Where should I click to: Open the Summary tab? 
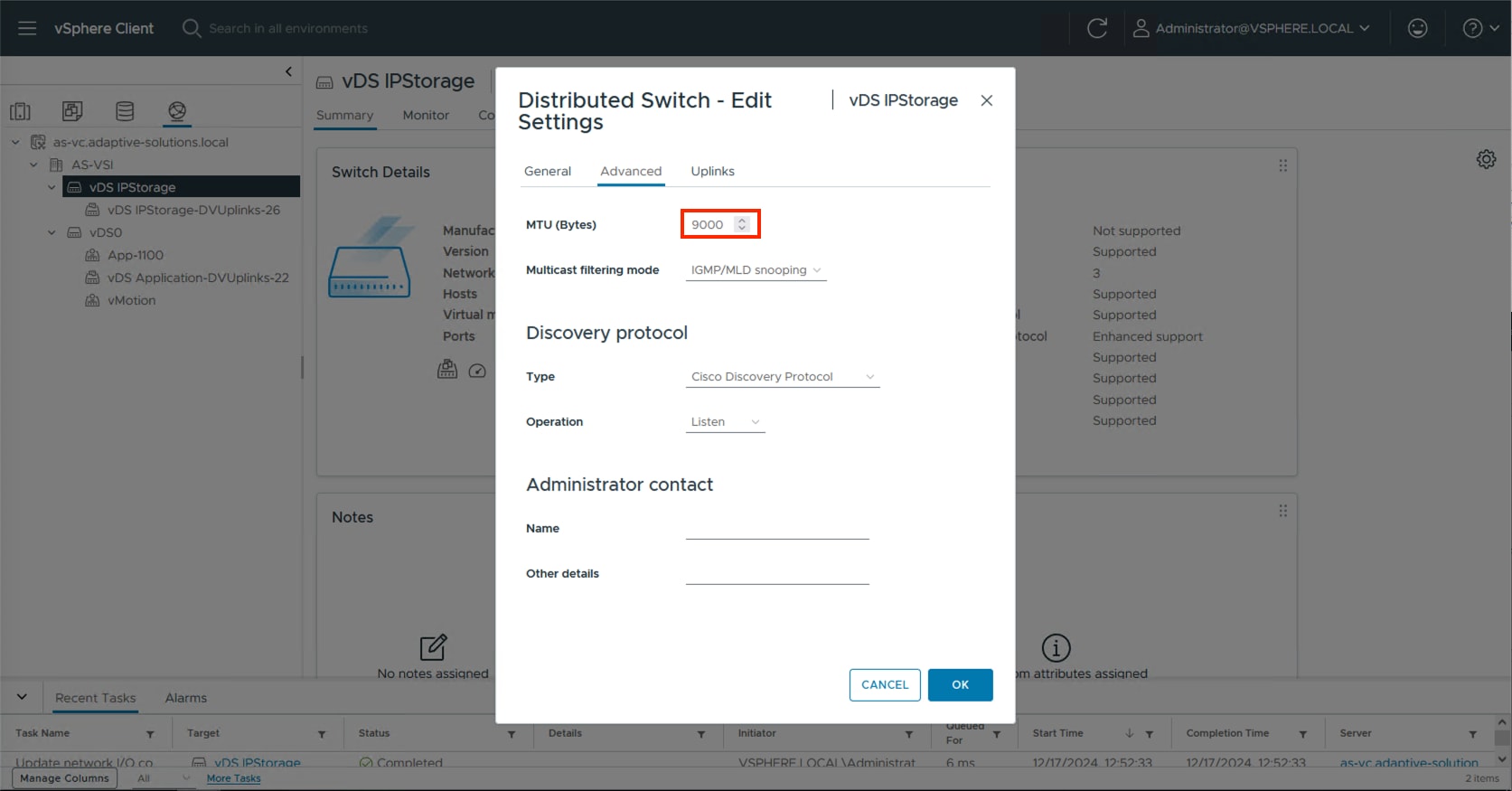(x=344, y=116)
